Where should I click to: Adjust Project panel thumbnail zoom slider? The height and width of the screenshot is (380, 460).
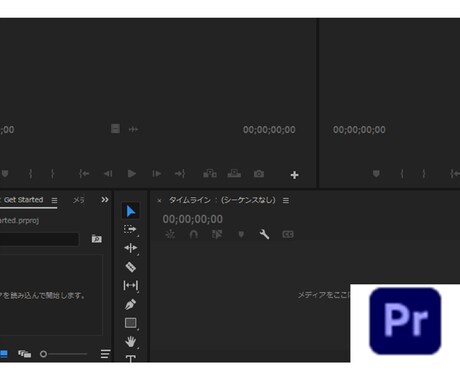pos(63,354)
